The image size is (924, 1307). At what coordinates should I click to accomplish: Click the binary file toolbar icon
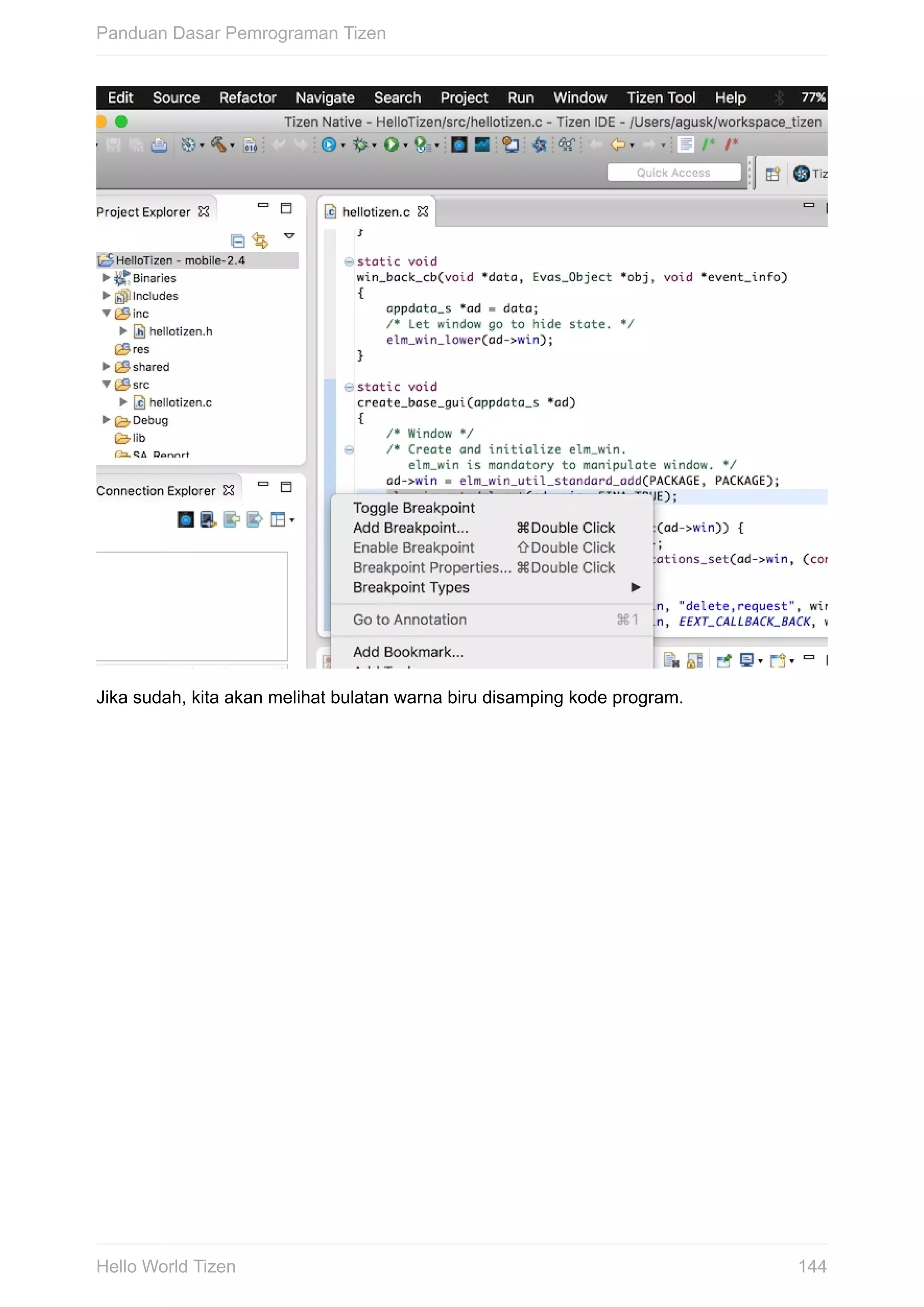click(250, 145)
